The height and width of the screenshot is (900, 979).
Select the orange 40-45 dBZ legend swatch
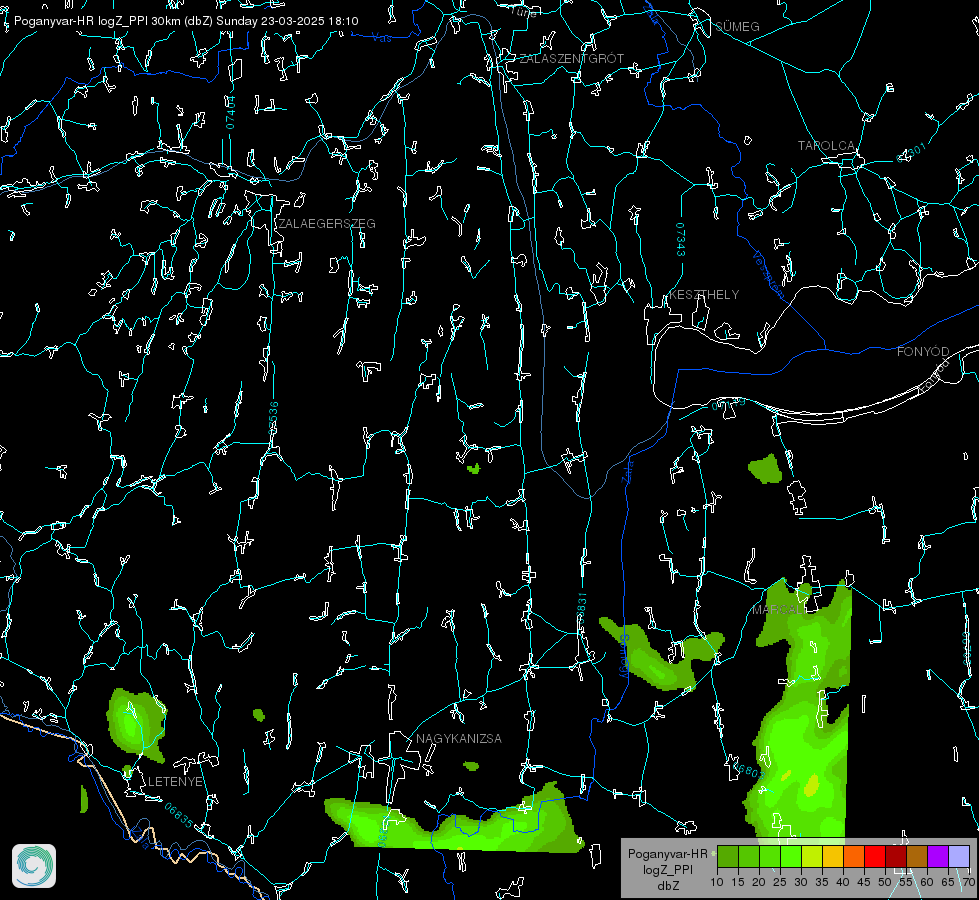854,856
